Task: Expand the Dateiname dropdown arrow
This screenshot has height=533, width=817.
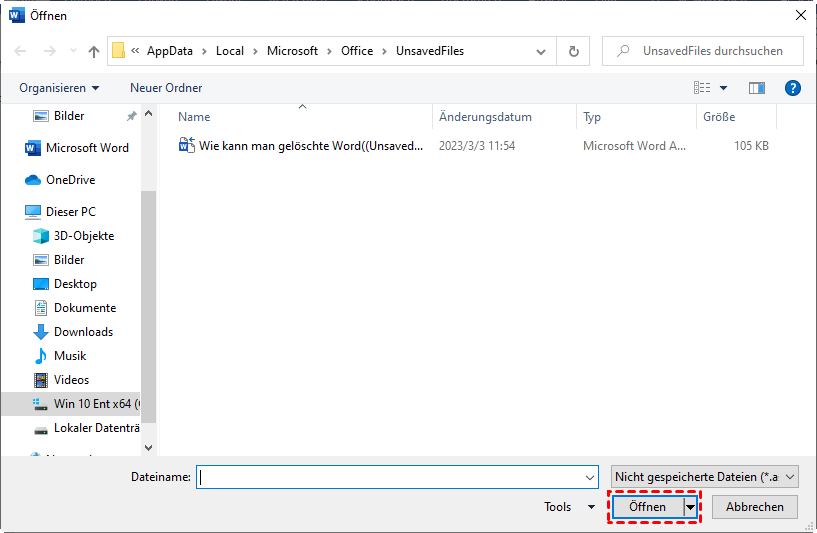Action: 590,477
